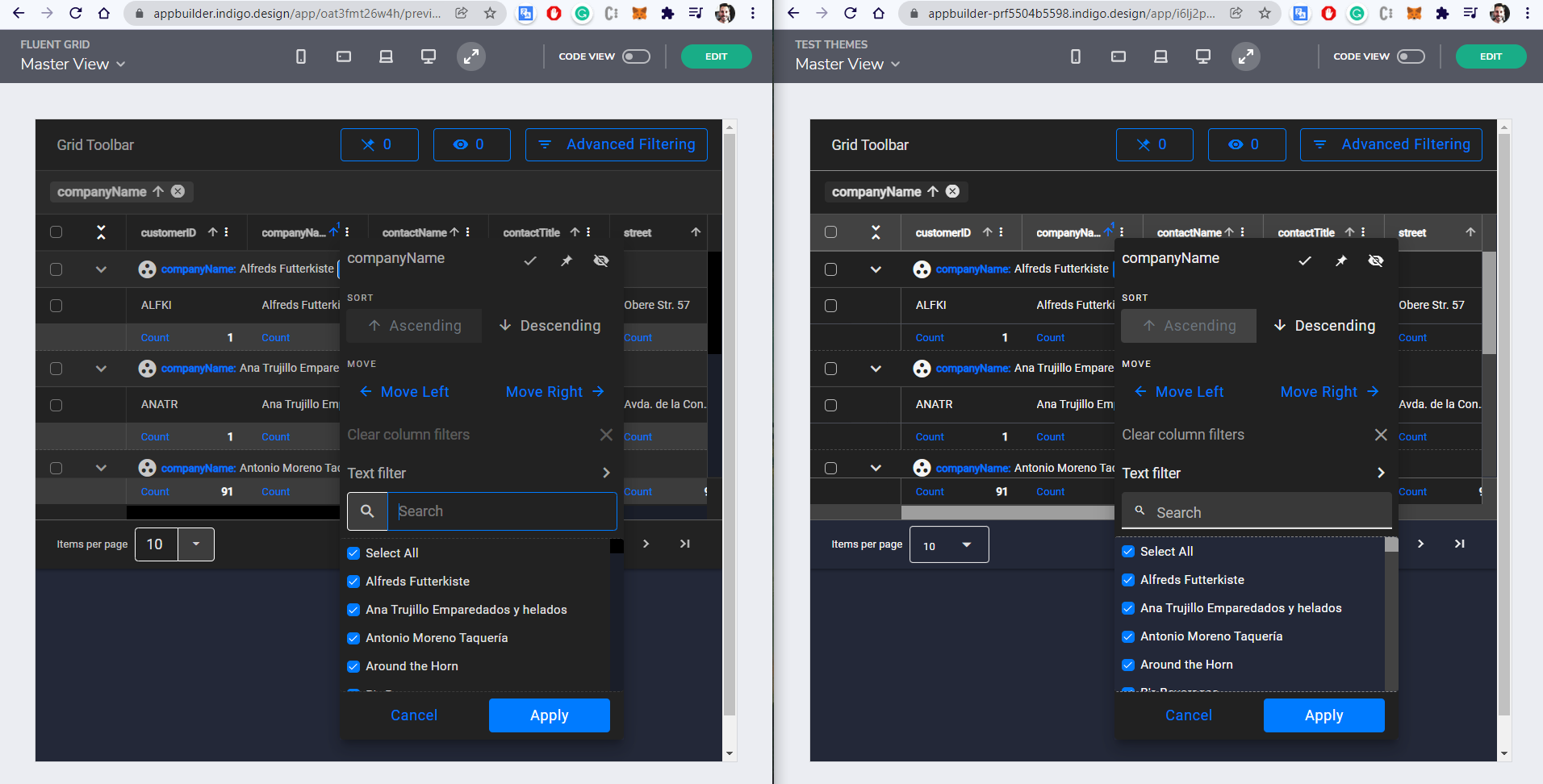Open the Items per page dropdown

[195, 544]
